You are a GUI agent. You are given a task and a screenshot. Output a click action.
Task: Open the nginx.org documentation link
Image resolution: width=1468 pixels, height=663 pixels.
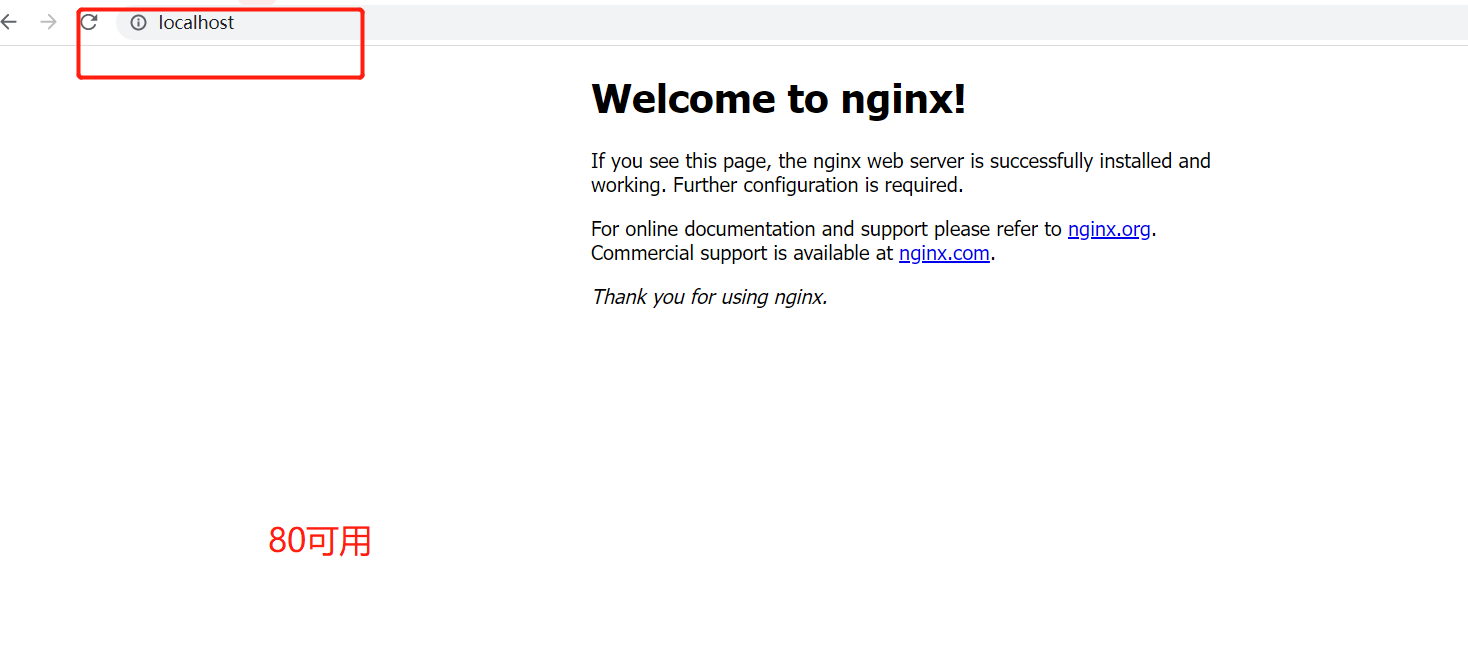(x=1109, y=229)
